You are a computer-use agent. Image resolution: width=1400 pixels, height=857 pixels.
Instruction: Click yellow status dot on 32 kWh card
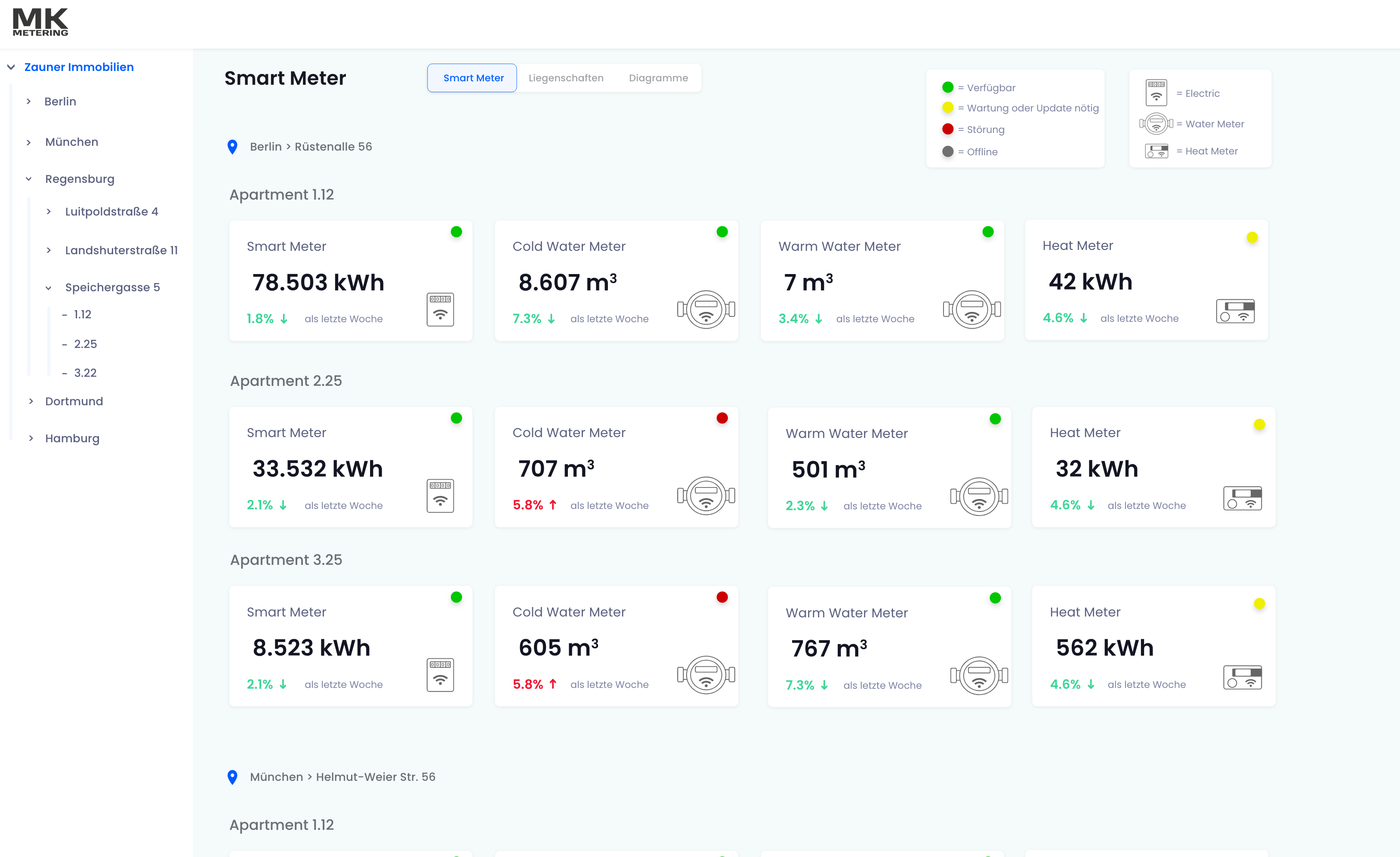1259,424
